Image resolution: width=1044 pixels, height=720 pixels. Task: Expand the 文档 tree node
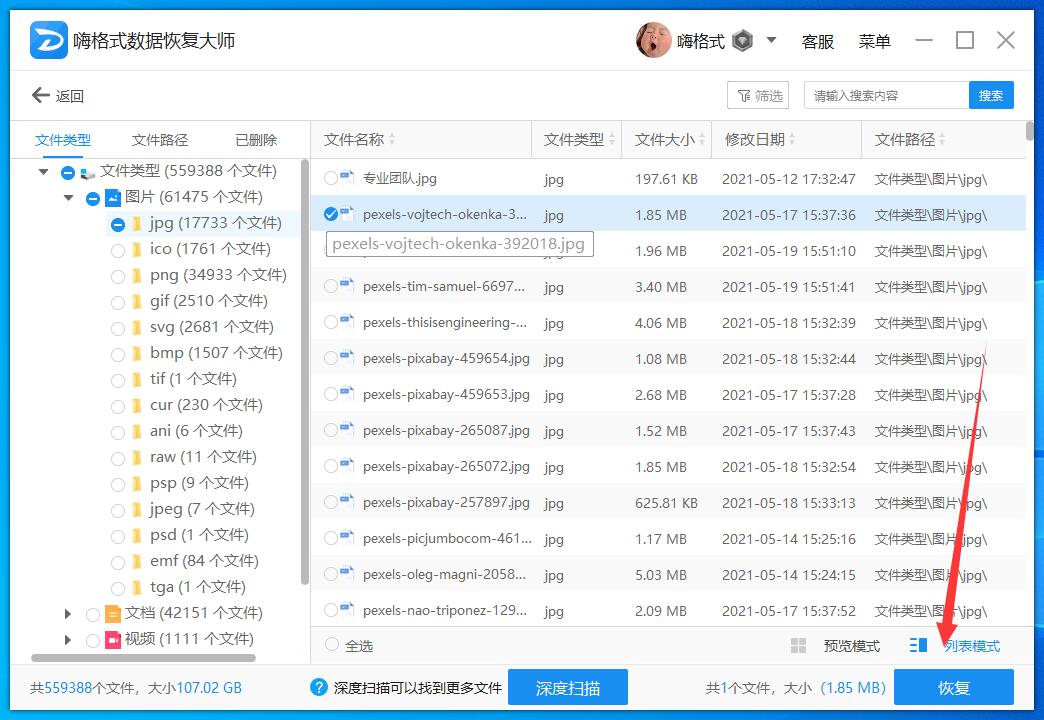(x=67, y=613)
